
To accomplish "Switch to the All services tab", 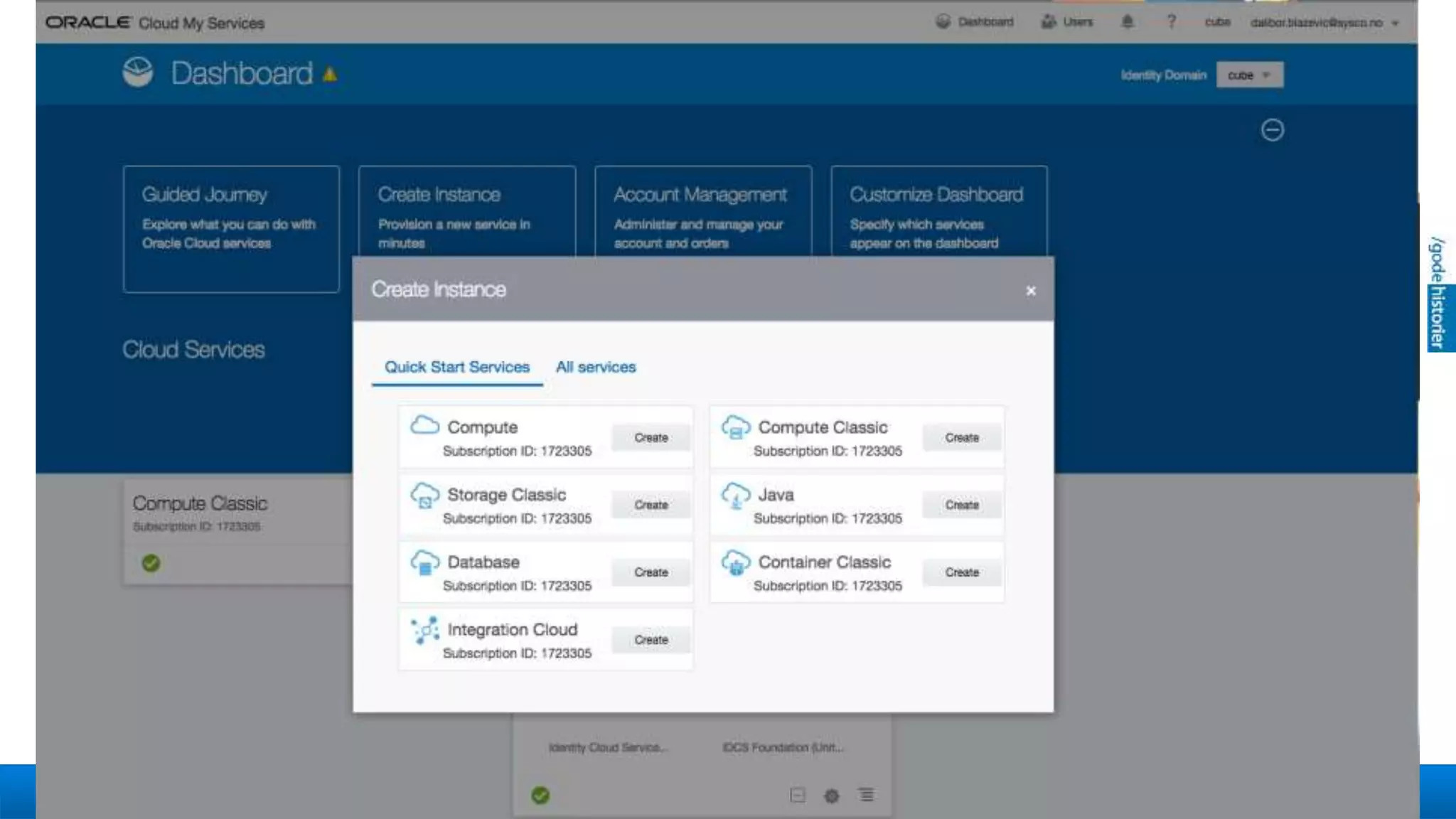I will click(x=595, y=367).
